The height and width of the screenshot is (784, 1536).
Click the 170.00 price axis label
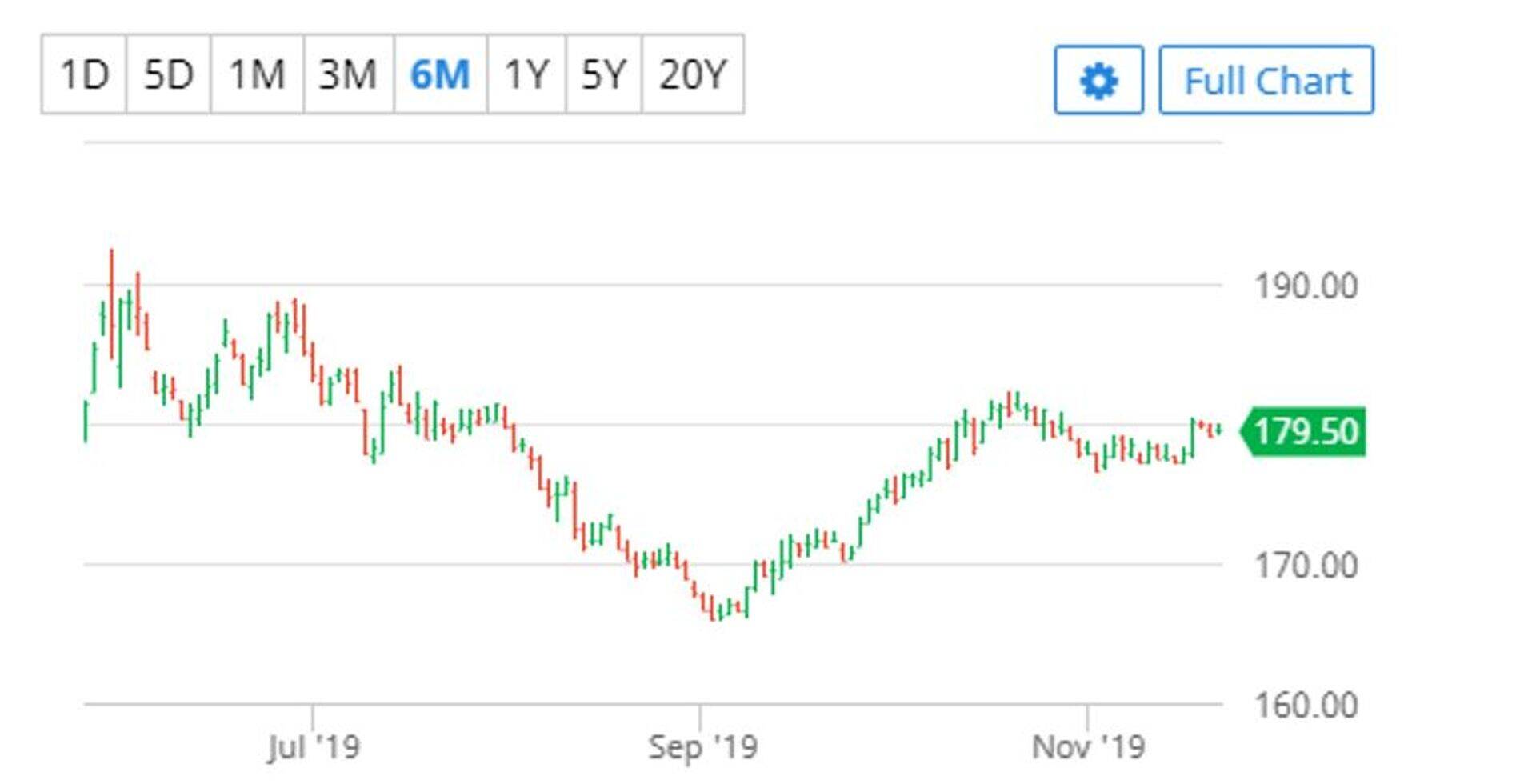[x=1306, y=566]
